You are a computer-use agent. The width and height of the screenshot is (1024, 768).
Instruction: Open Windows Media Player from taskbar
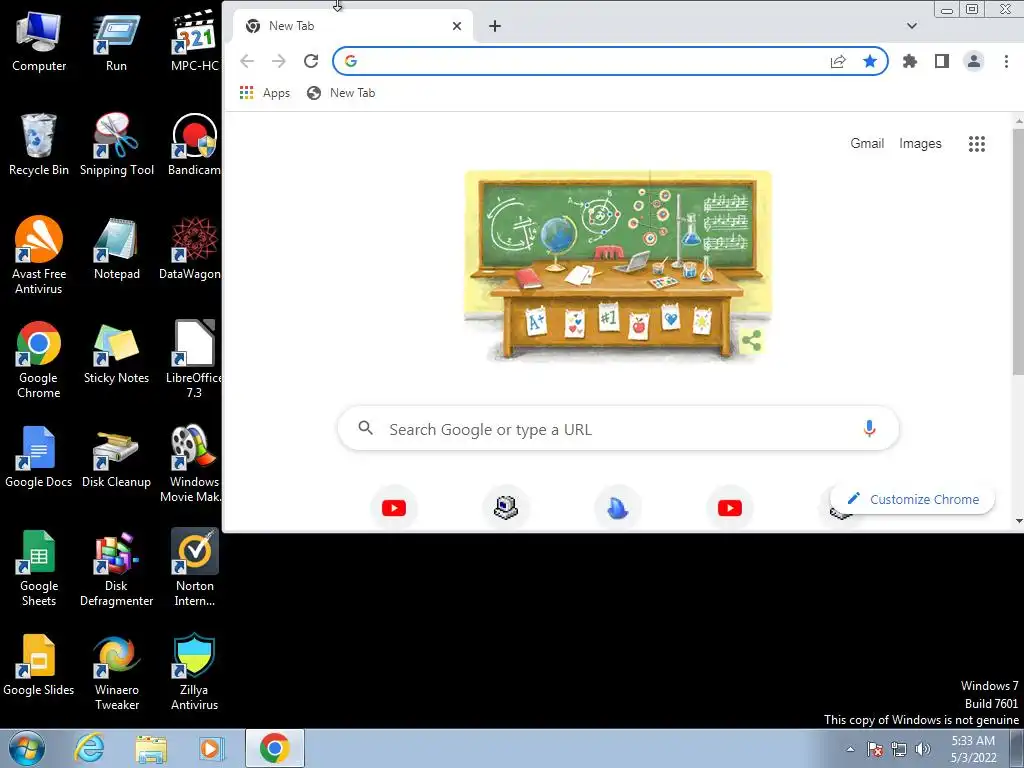pos(211,748)
